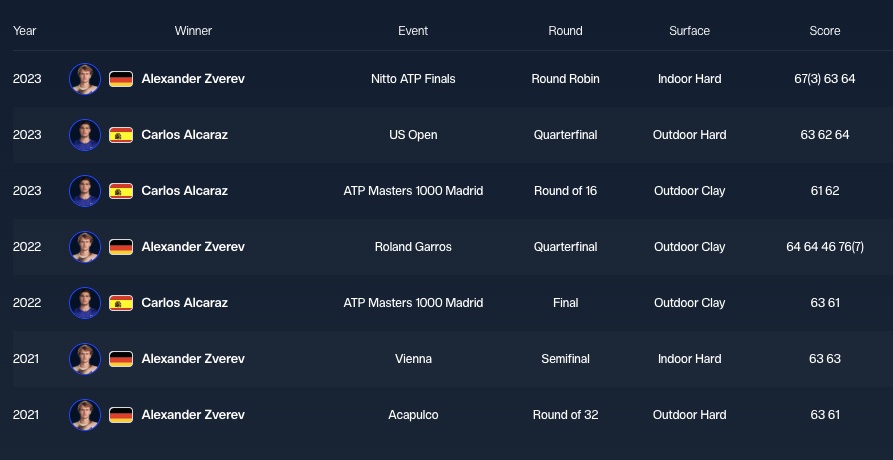Image resolution: width=893 pixels, height=460 pixels.
Task: Open the Roland Garros event
Action: [413, 247]
